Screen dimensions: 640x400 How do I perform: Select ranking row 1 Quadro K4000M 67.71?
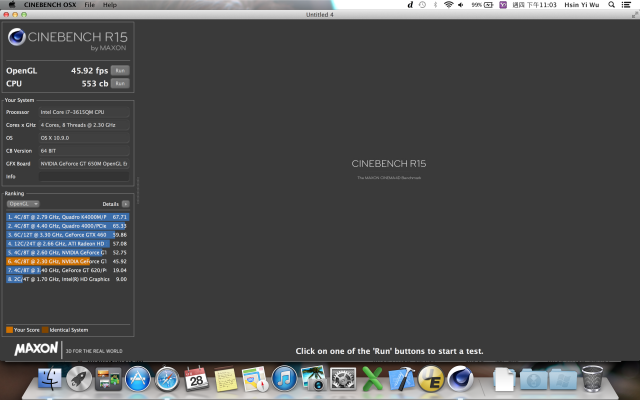click(68, 217)
